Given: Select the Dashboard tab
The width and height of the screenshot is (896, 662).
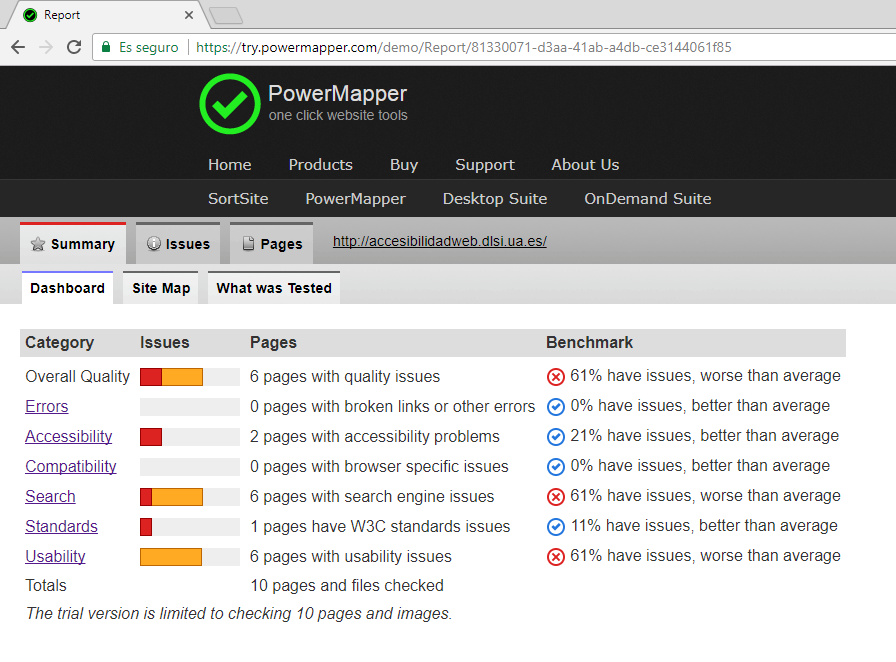Looking at the screenshot, I should click(x=67, y=288).
